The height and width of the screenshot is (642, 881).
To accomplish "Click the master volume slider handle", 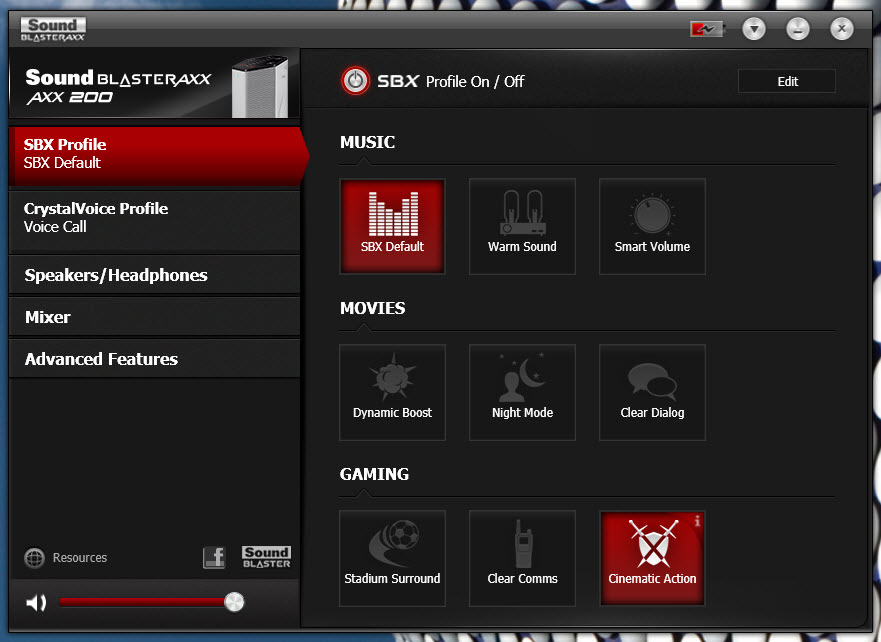I will coord(234,602).
